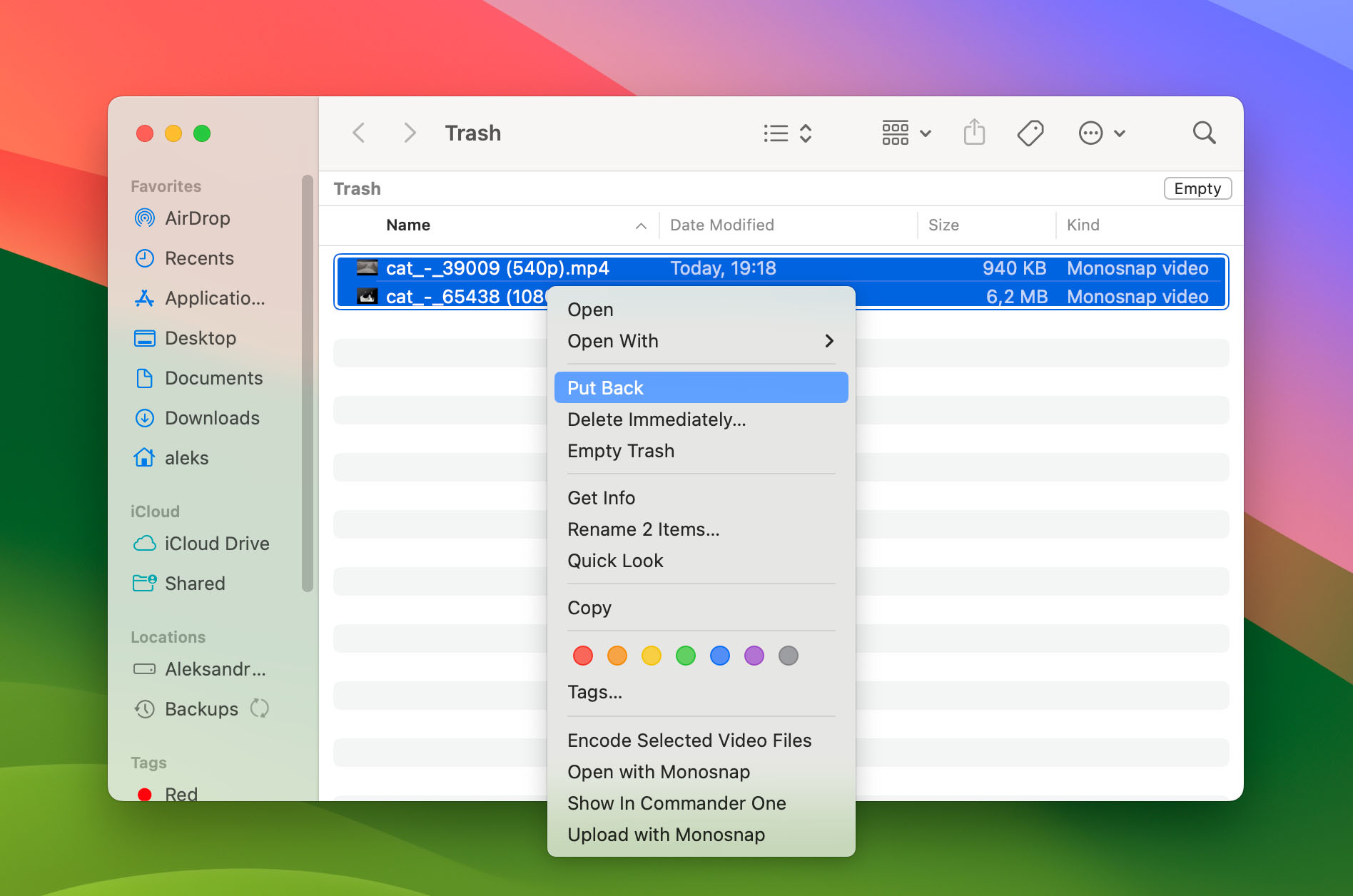This screenshot has width=1353, height=896.
Task: Open the list view switcher dropdown
Action: (x=788, y=133)
